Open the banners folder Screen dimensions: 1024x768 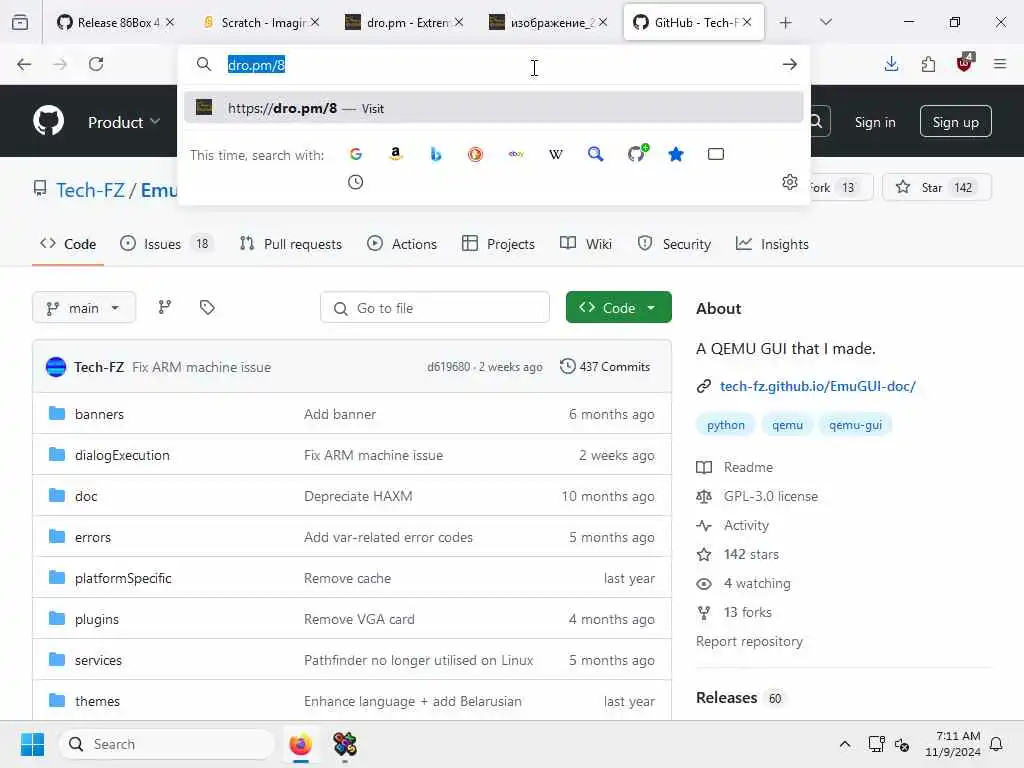99,414
